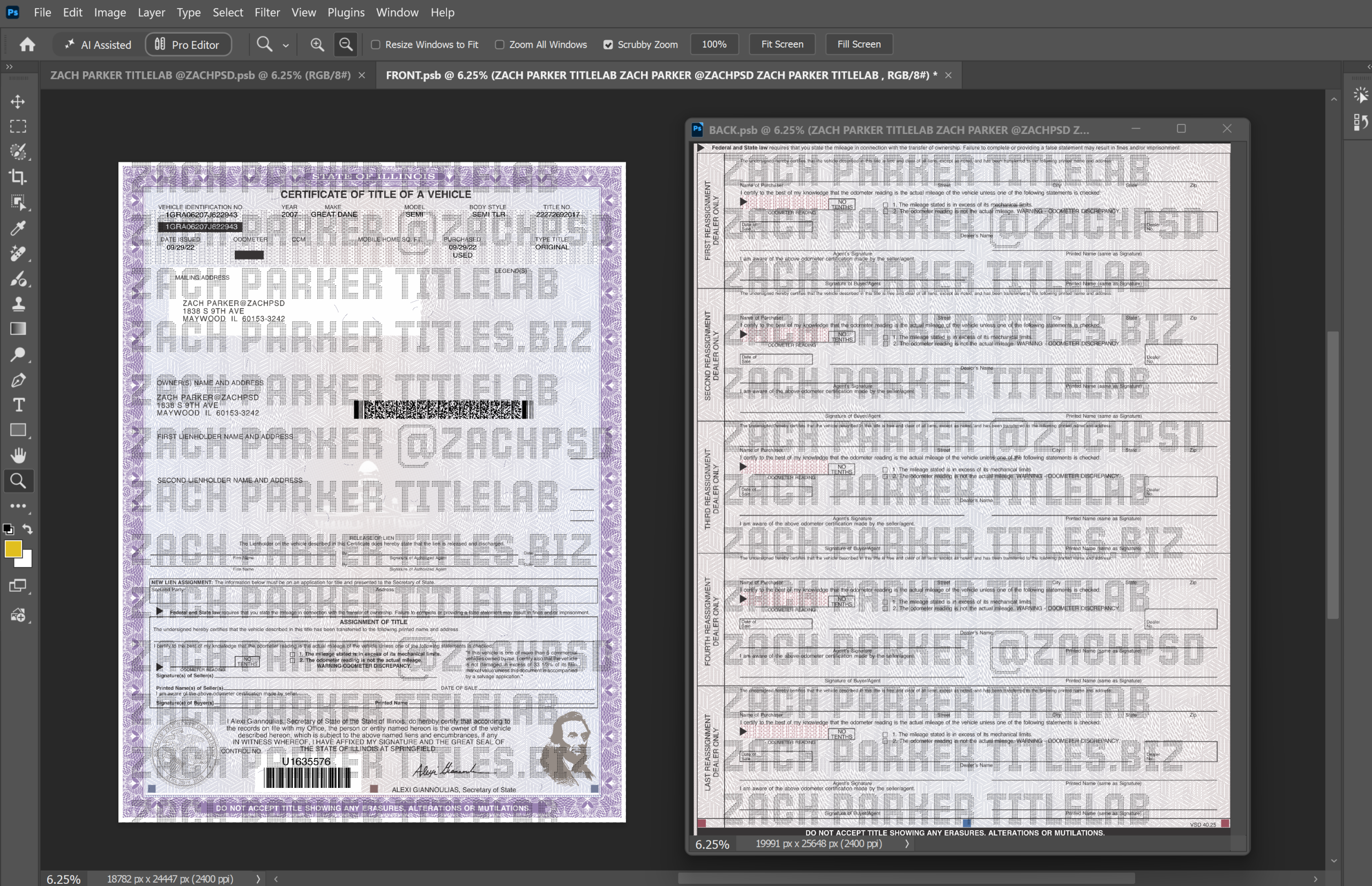Open the Edit Toolbar three-dots menu

(18, 507)
